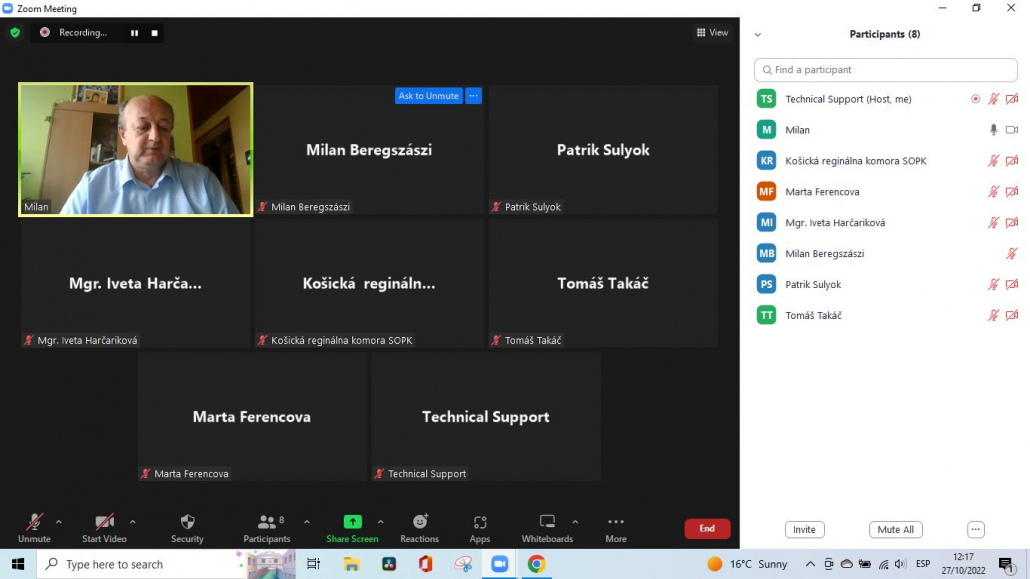Viewport: 1030px width, 579px height.
Task: Open the View layout menu
Action: (712, 33)
